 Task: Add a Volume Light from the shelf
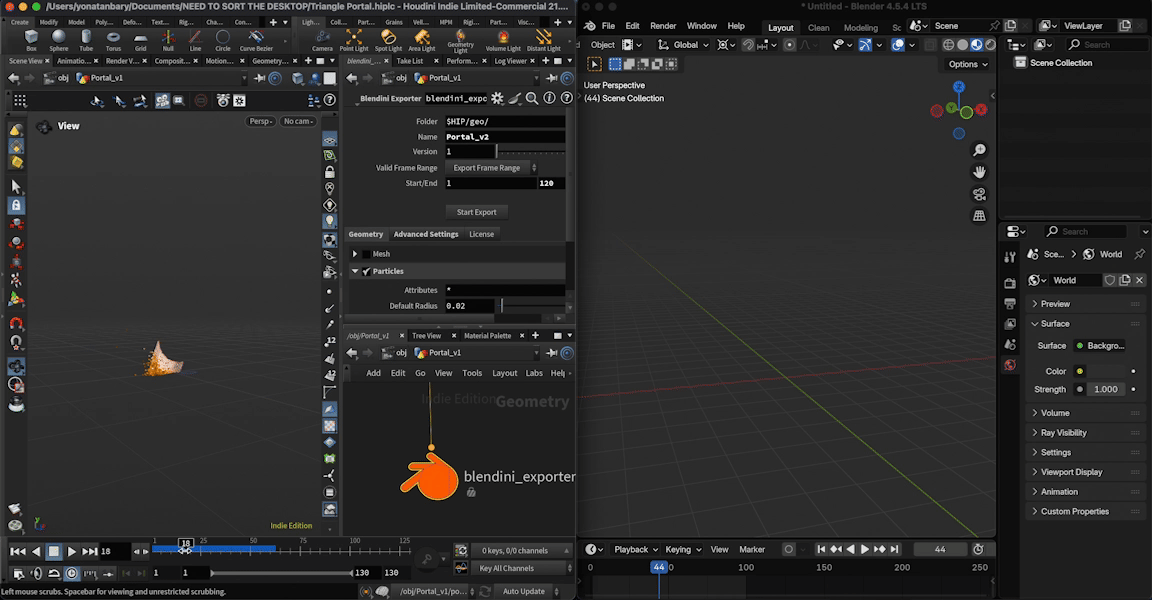click(x=503, y=40)
